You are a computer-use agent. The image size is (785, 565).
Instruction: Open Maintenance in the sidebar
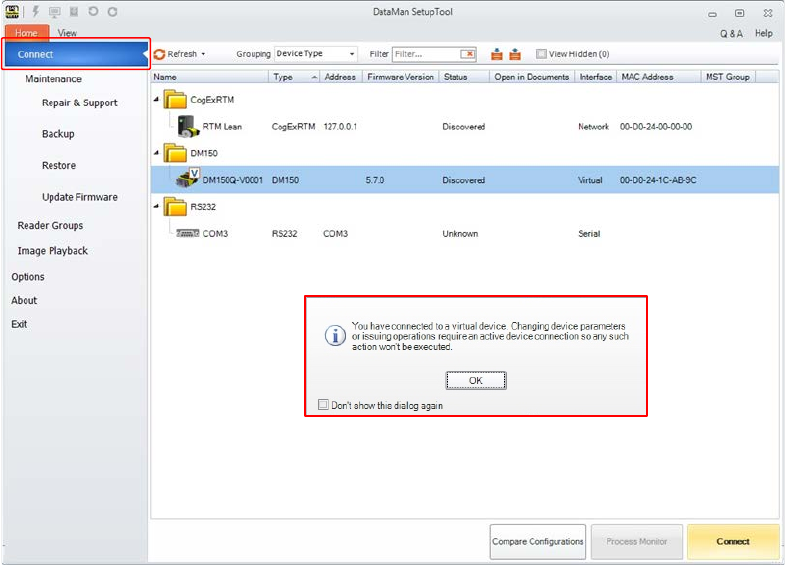tap(54, 79)
